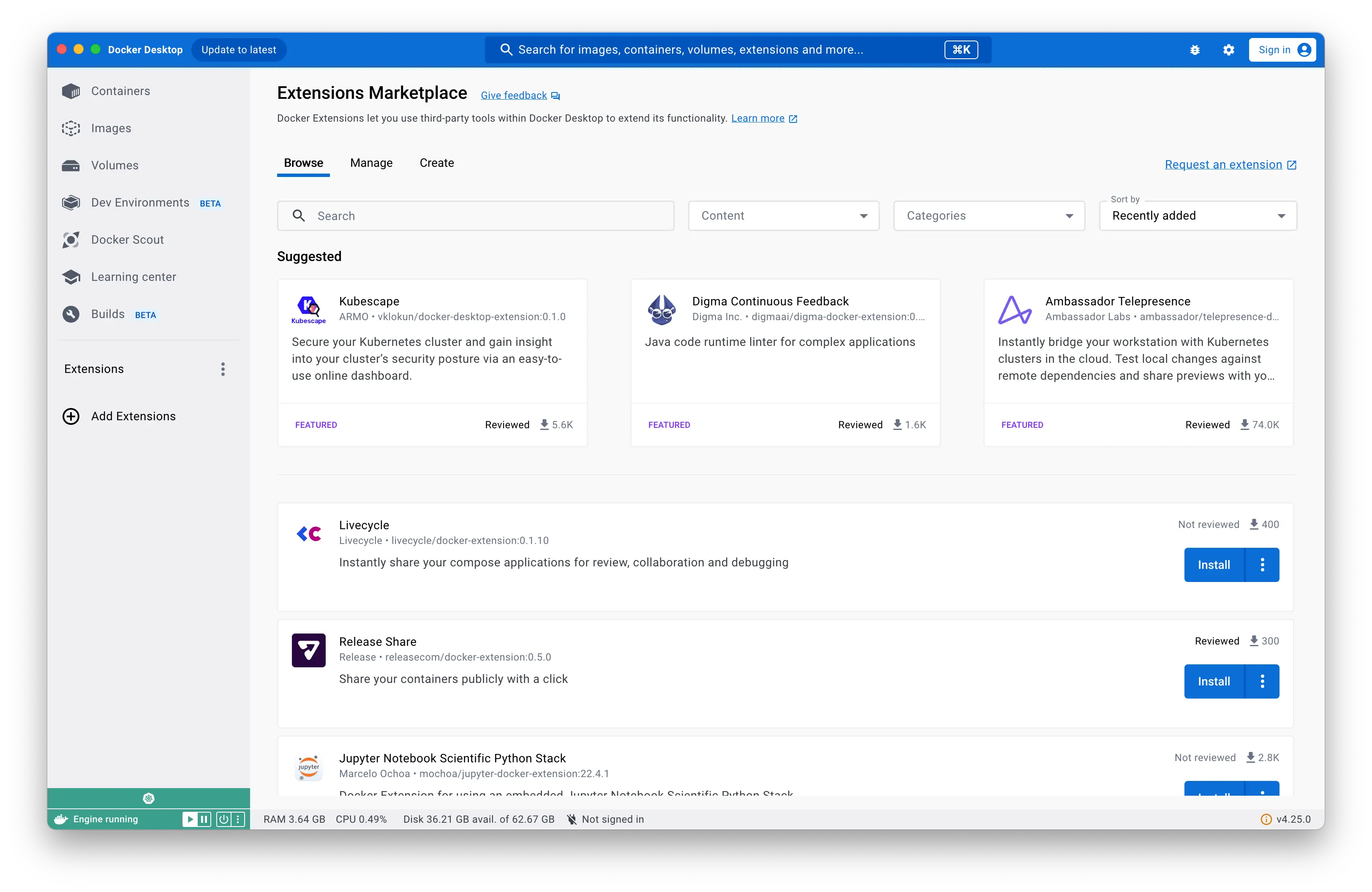
Task: Pause the Docker engine
Action: pos(204,819)
